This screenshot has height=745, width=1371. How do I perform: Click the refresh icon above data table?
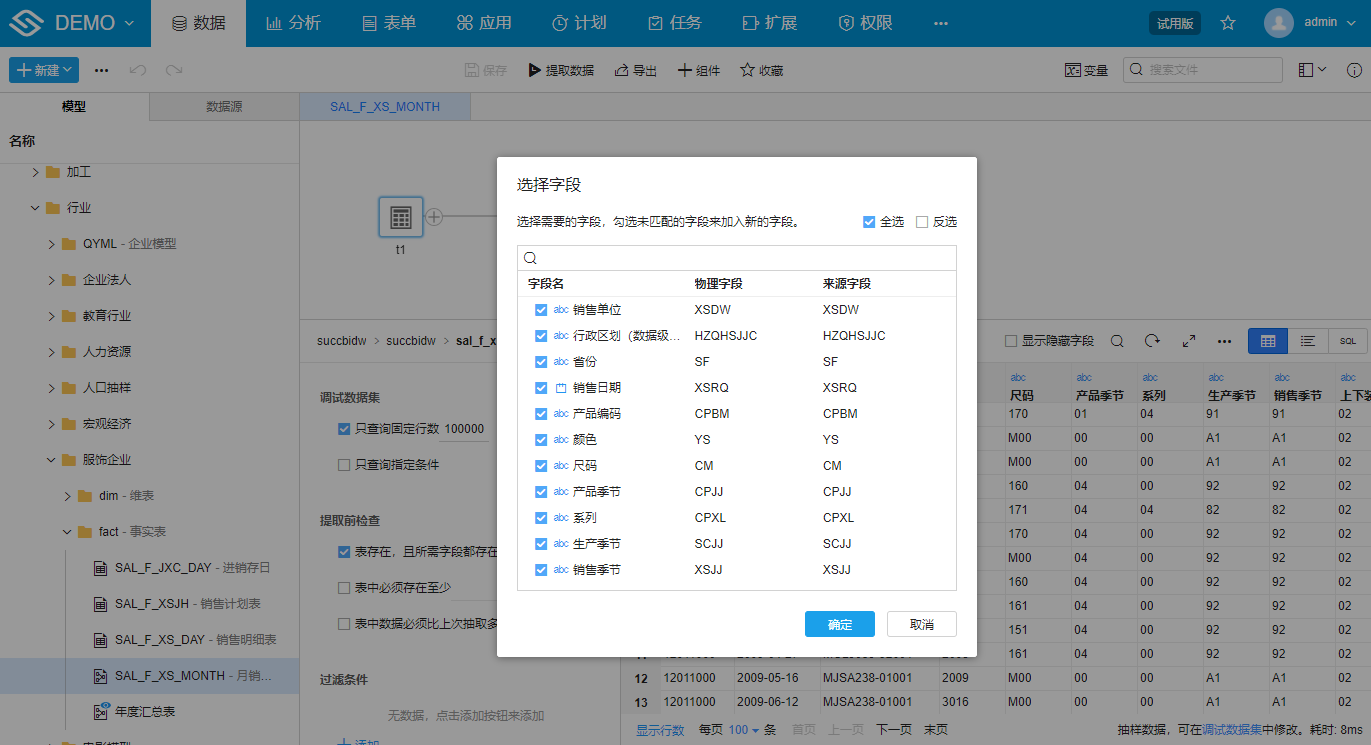(1152, 341)
